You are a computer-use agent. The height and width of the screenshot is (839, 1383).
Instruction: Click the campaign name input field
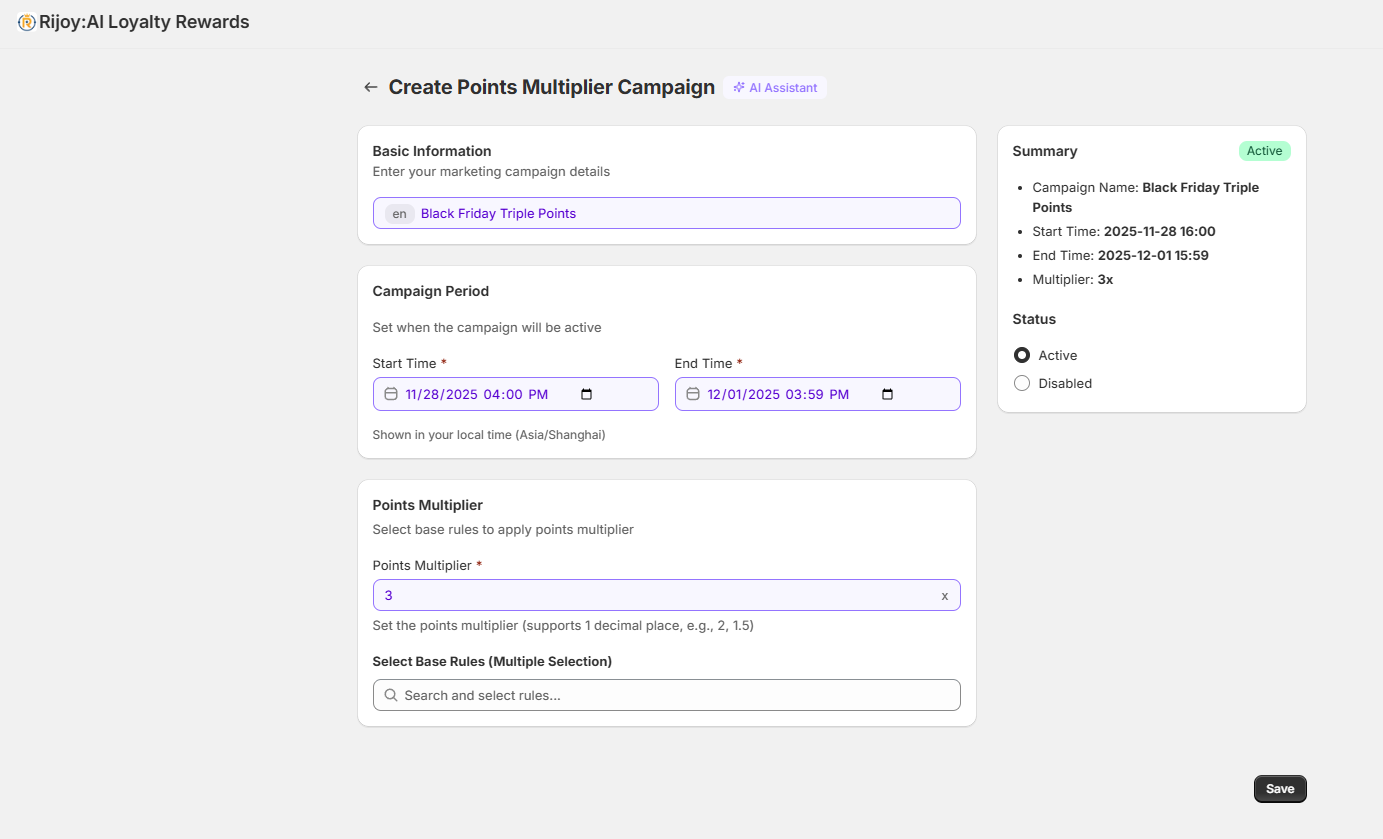tap(680, 213)
